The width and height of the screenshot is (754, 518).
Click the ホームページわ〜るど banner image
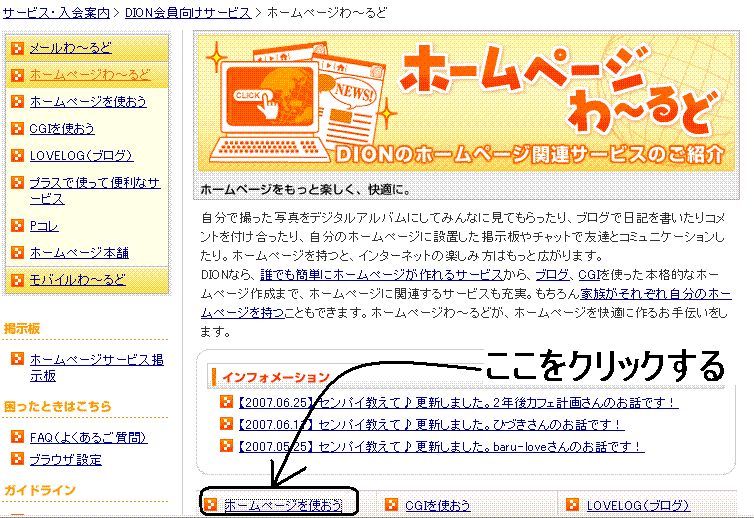[466, 103]
